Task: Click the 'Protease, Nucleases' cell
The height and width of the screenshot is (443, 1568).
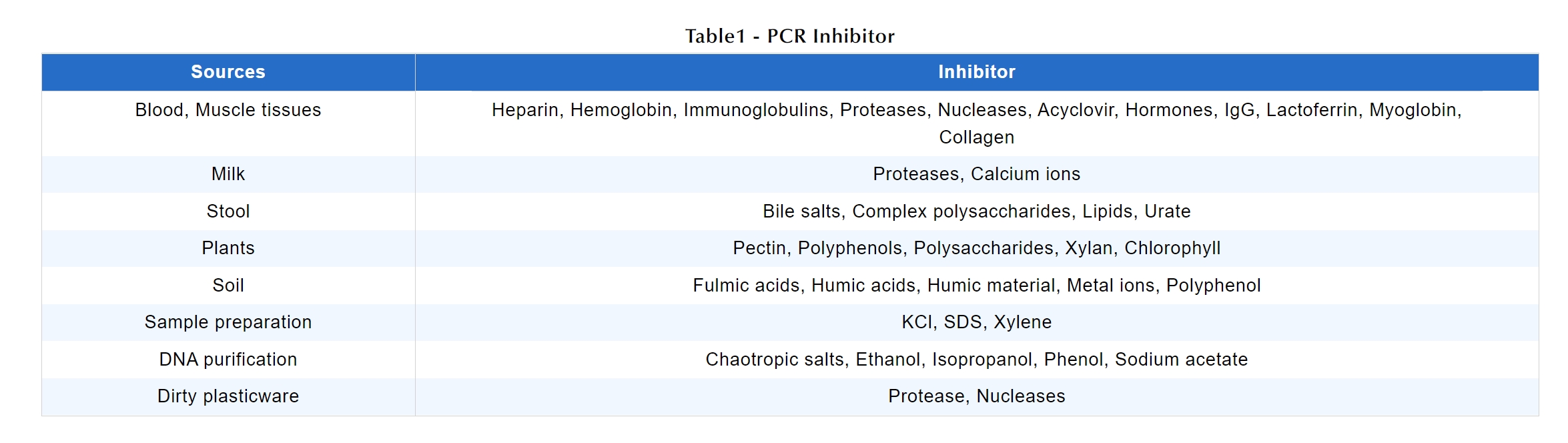Action: pos(977,396)
